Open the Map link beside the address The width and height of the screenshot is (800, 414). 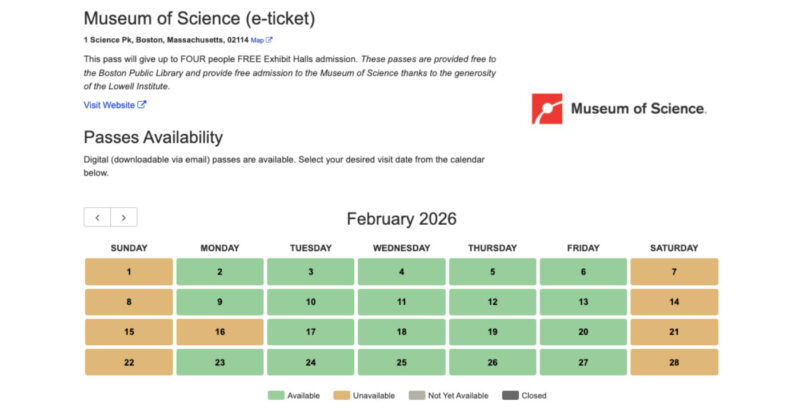(261, 40)
